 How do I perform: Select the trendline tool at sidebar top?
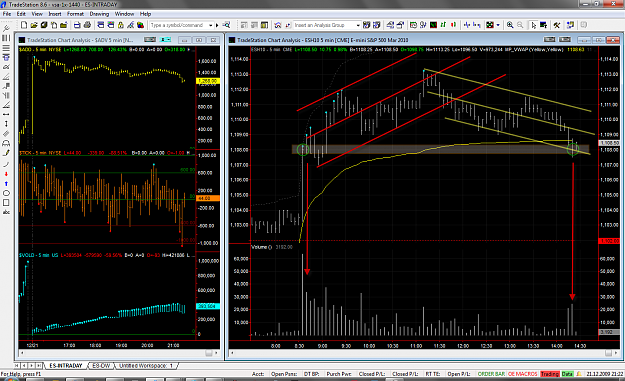point(6,28)
